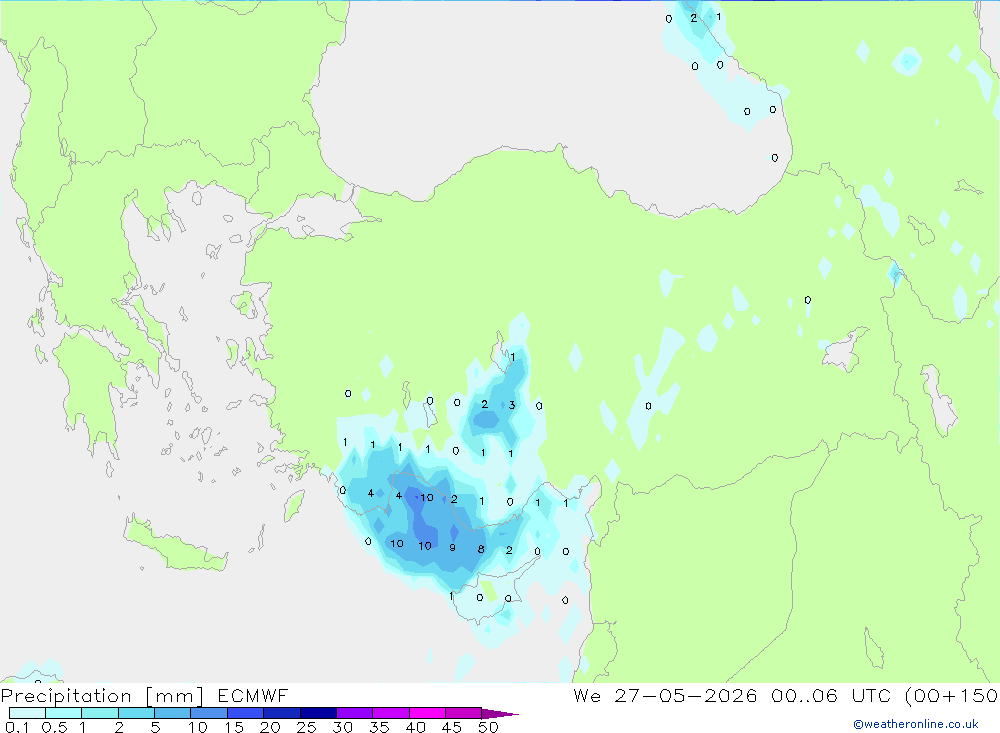Screen dimensions: 1000x733
Task: Click the 15–20 mm legend color swatch
Action: [245, 713]
